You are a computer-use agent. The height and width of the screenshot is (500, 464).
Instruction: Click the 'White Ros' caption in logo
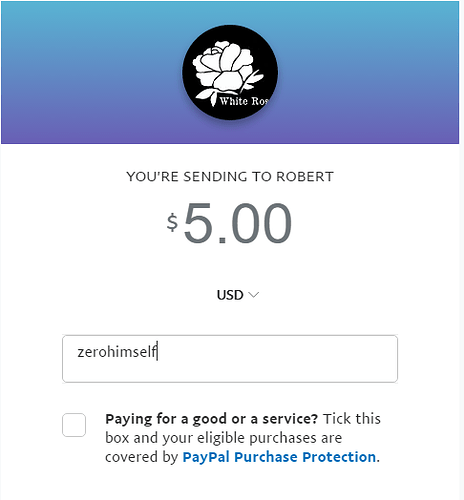(x=243, y=101)
